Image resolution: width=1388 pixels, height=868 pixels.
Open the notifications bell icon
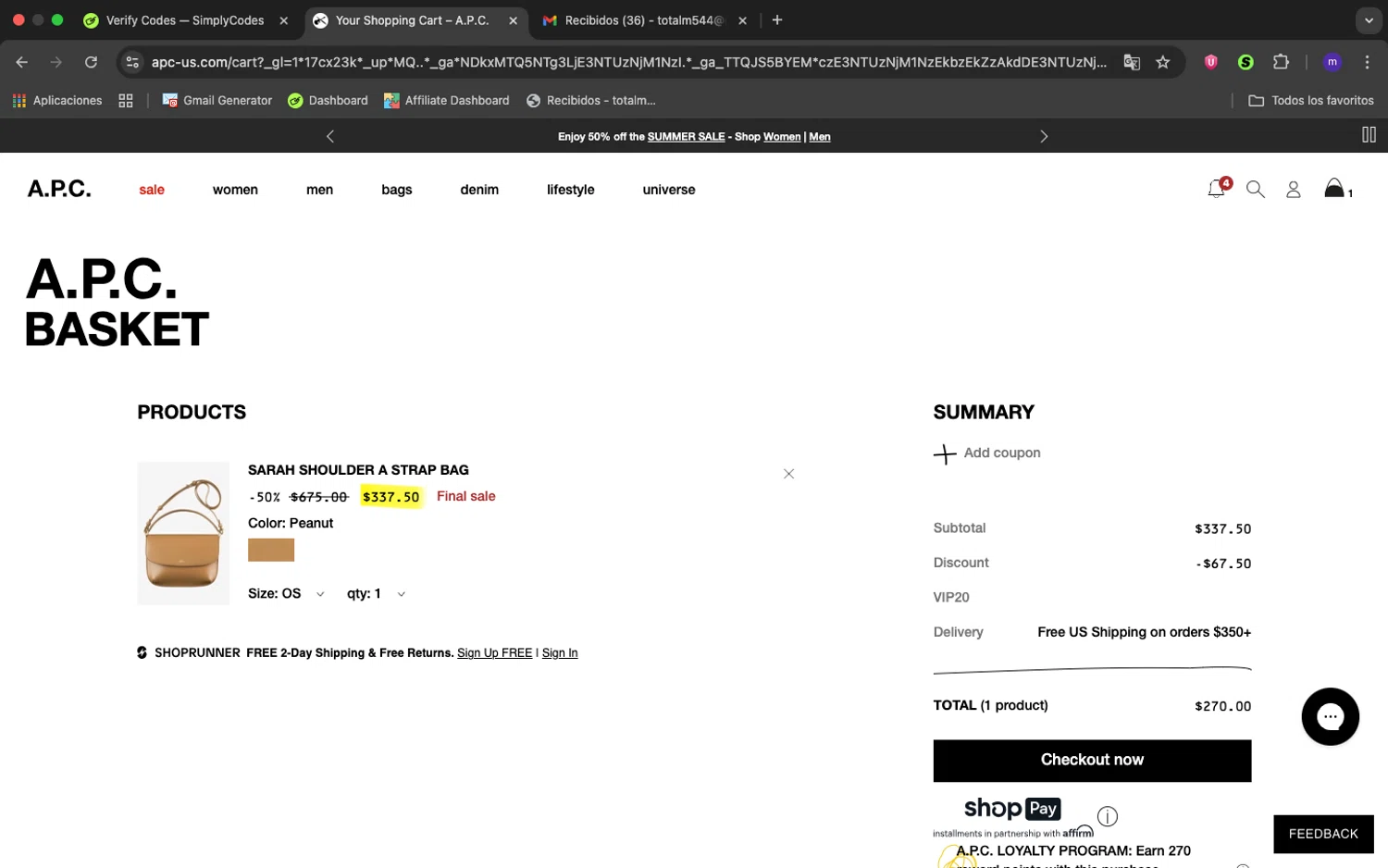[x=1217, y=189]
